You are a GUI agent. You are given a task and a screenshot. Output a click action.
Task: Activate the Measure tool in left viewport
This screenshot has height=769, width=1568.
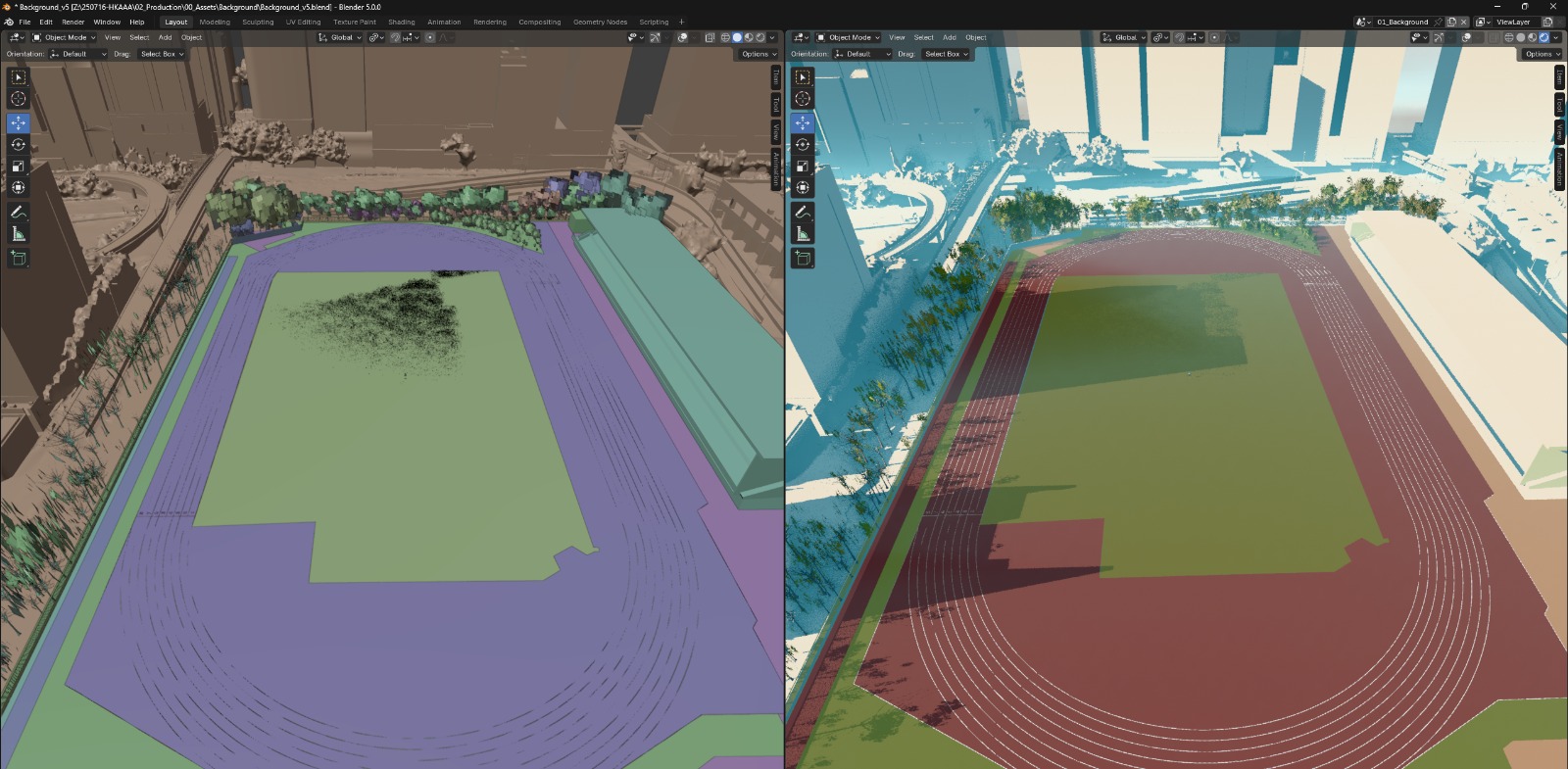click(x=18, y=233)
